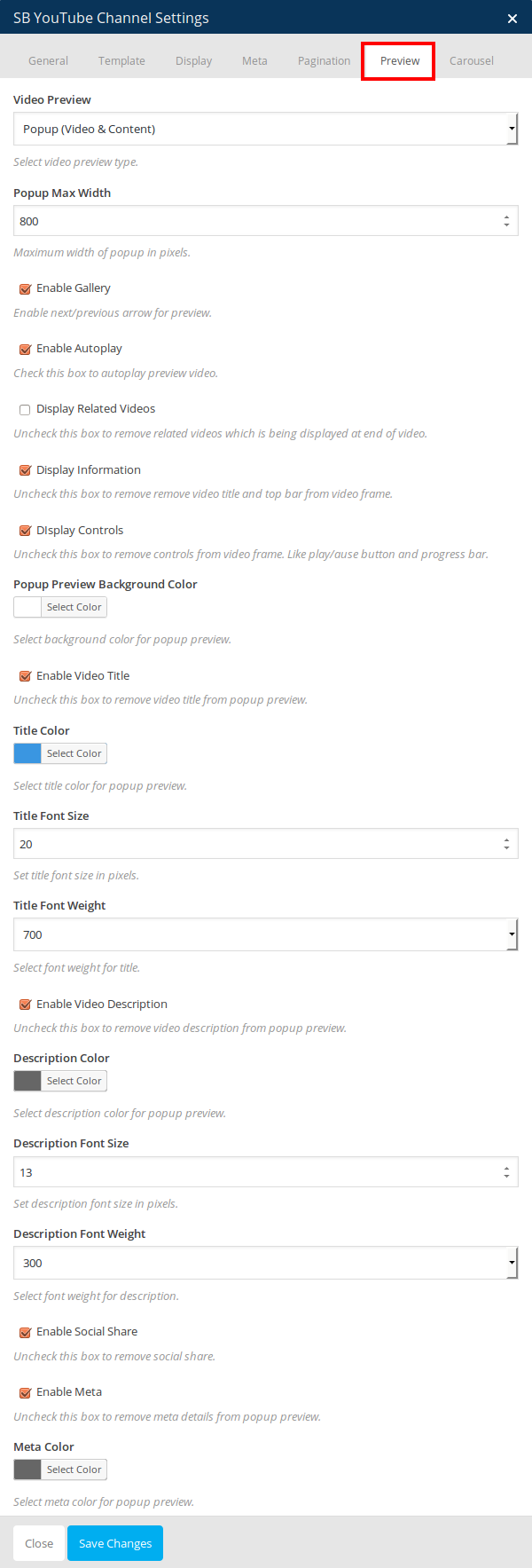Close the settings dialog with X icon
Viewport: 532px width, 1568px height.
(512, 19)
